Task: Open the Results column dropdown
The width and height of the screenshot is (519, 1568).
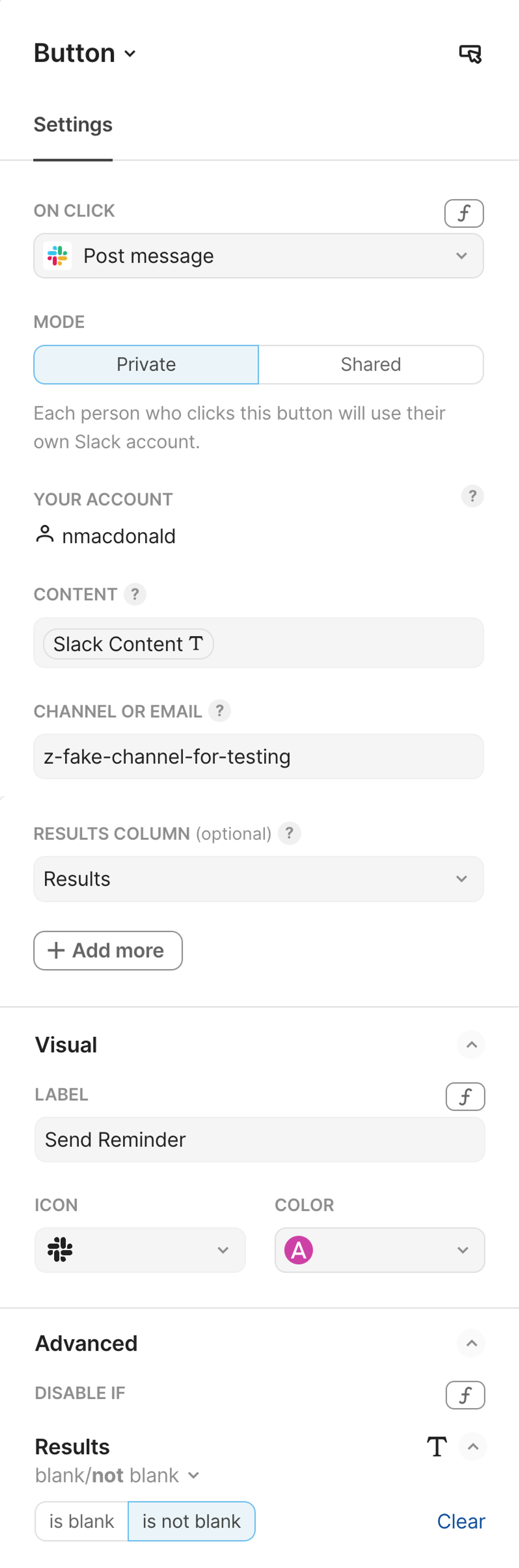Action: tap(258, 879)
